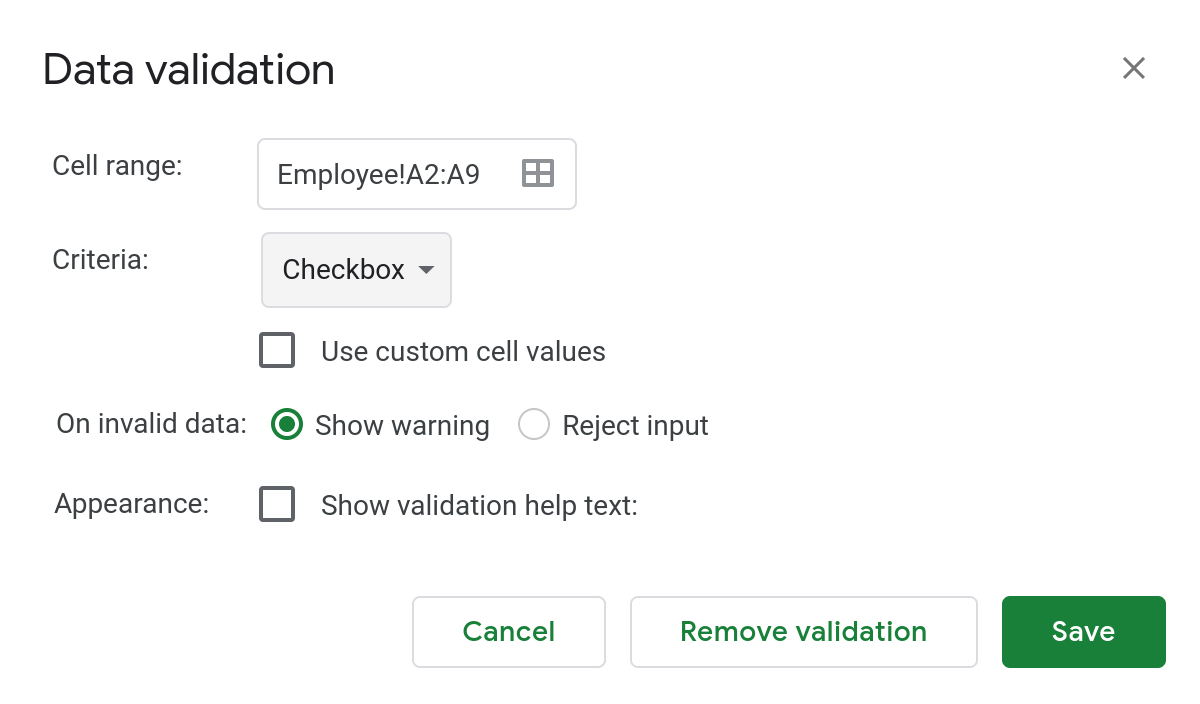The width and height of the screenshot is (1200, 704).
Task: Click the On invalid data: label
Action: [151, 423]
